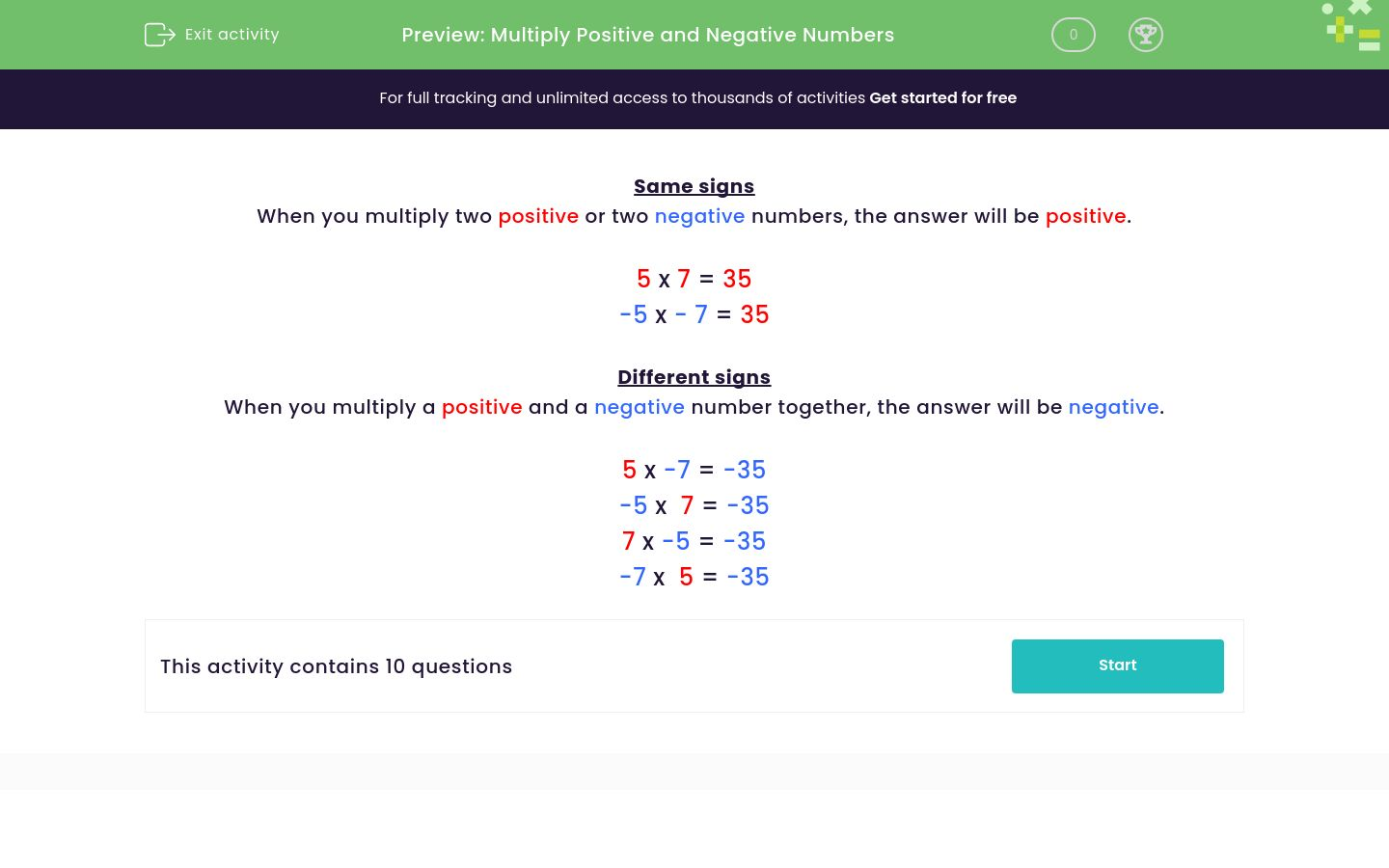
Task: Click the blue word negative in the explanation
Action: pos(699,216)
